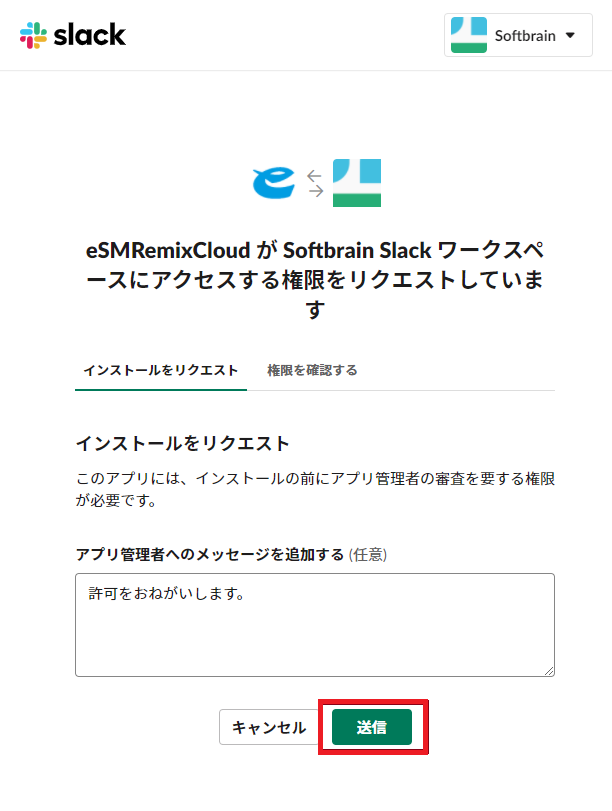Click the admin review description paragraph

(315, 489)
